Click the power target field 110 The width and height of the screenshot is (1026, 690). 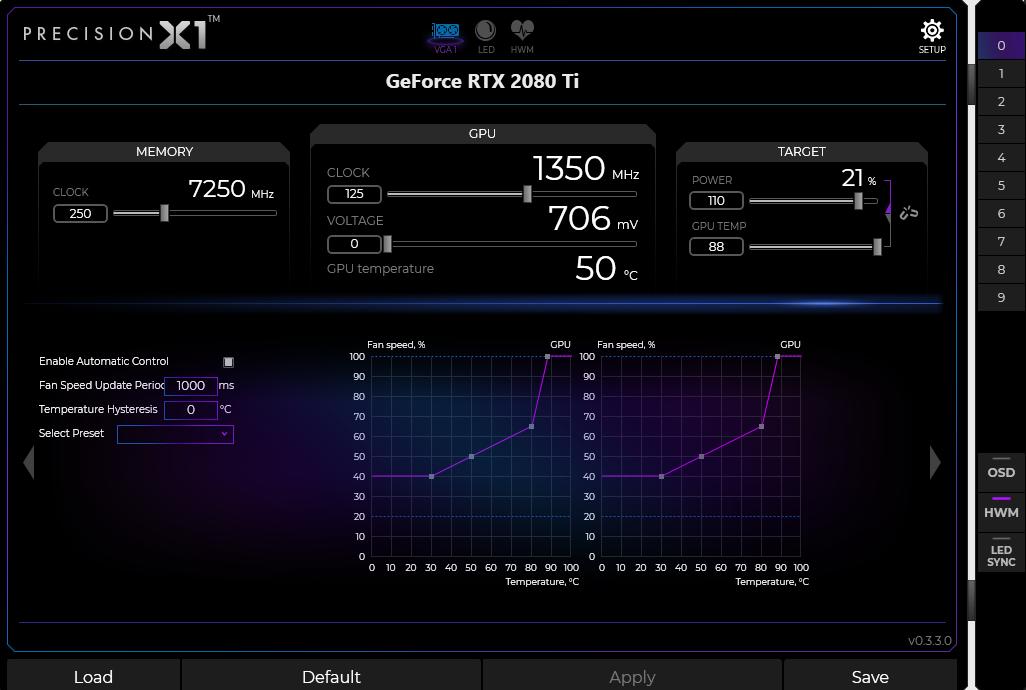tap(716, 201)
